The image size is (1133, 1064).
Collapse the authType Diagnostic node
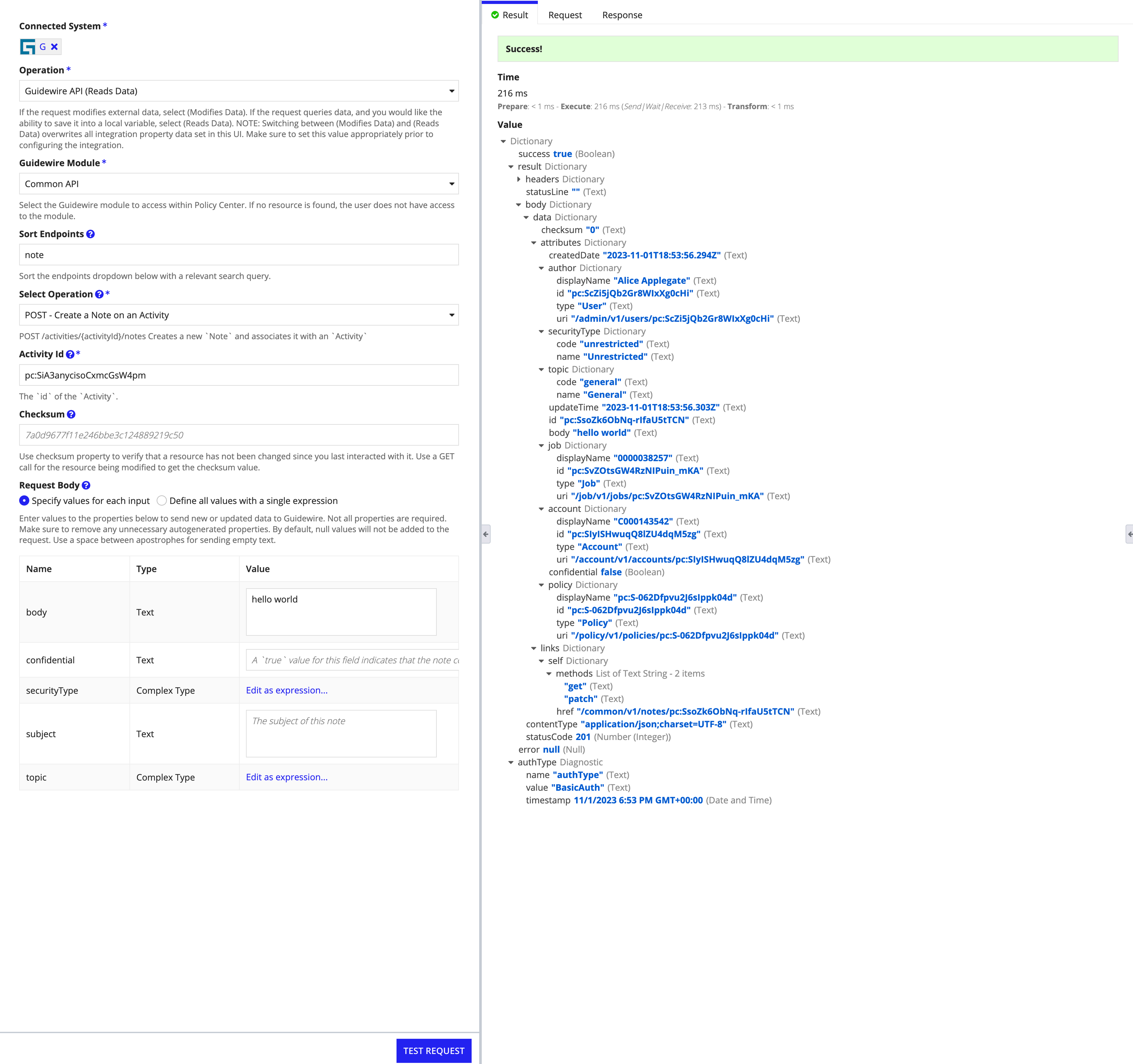click(511, 762)
